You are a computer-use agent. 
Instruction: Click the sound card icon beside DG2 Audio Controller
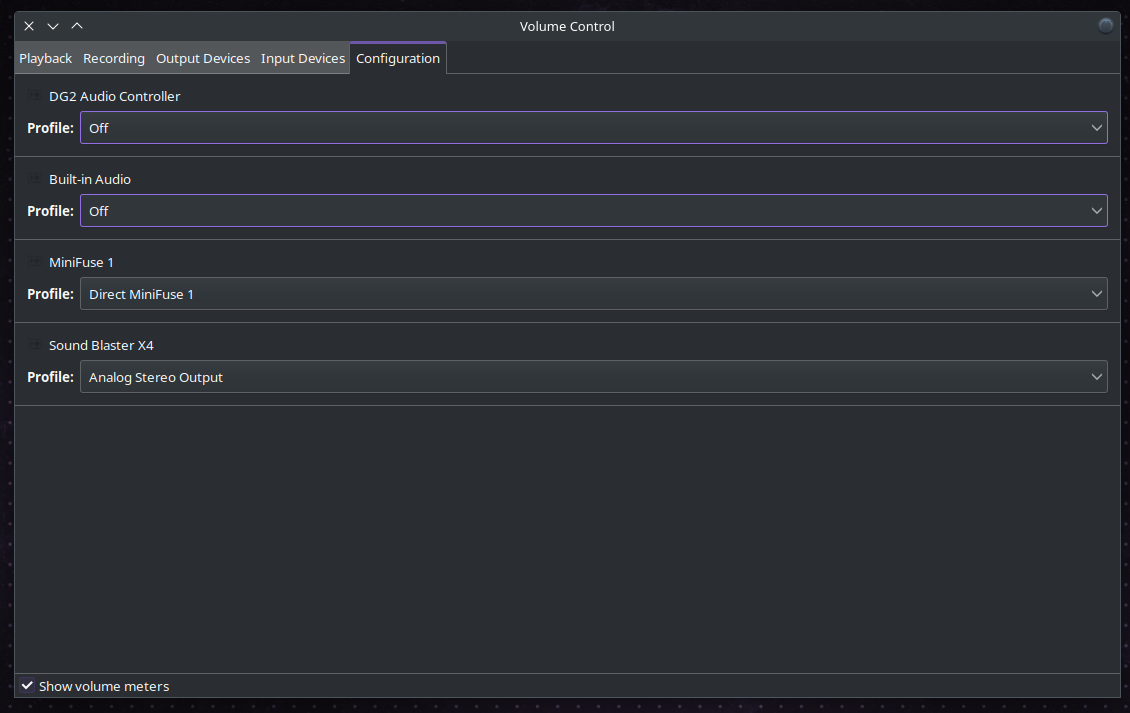(x=34, y=96)
